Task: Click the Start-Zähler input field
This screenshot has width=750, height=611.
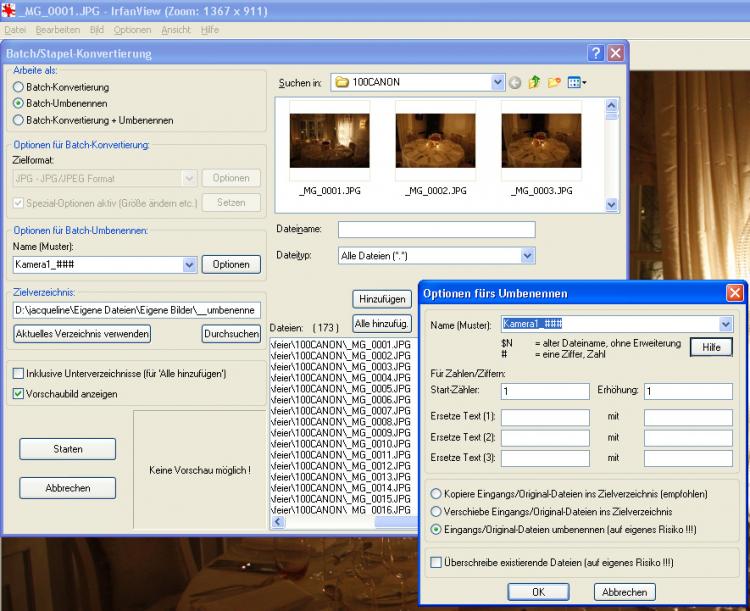Action: pos(545,391)
